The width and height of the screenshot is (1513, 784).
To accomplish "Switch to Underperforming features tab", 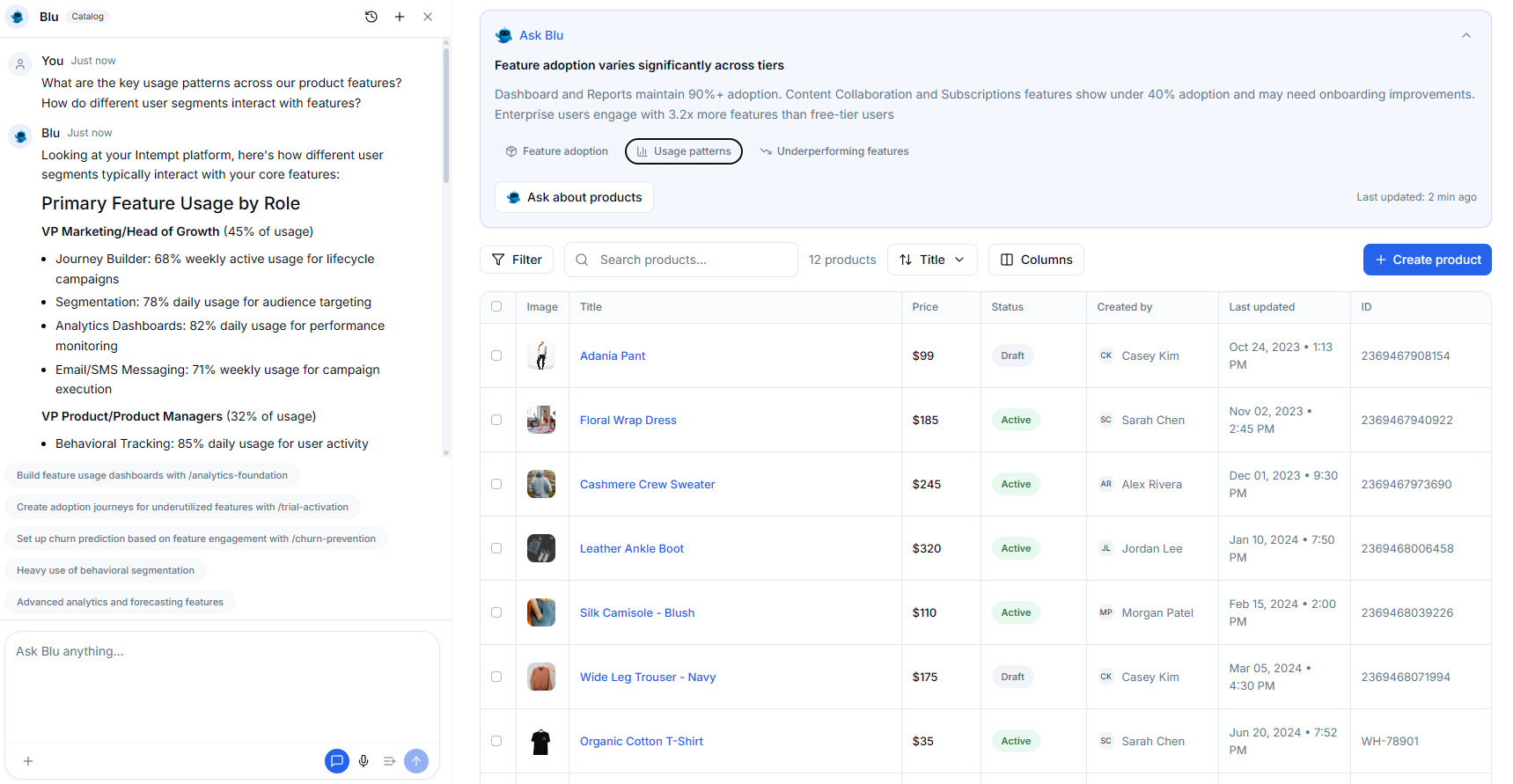I will (x=834, y=151).
